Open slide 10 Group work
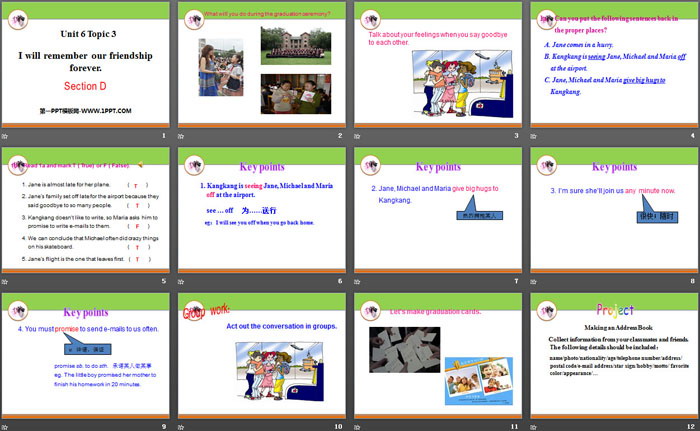700x431 pixels. [262, 356]
